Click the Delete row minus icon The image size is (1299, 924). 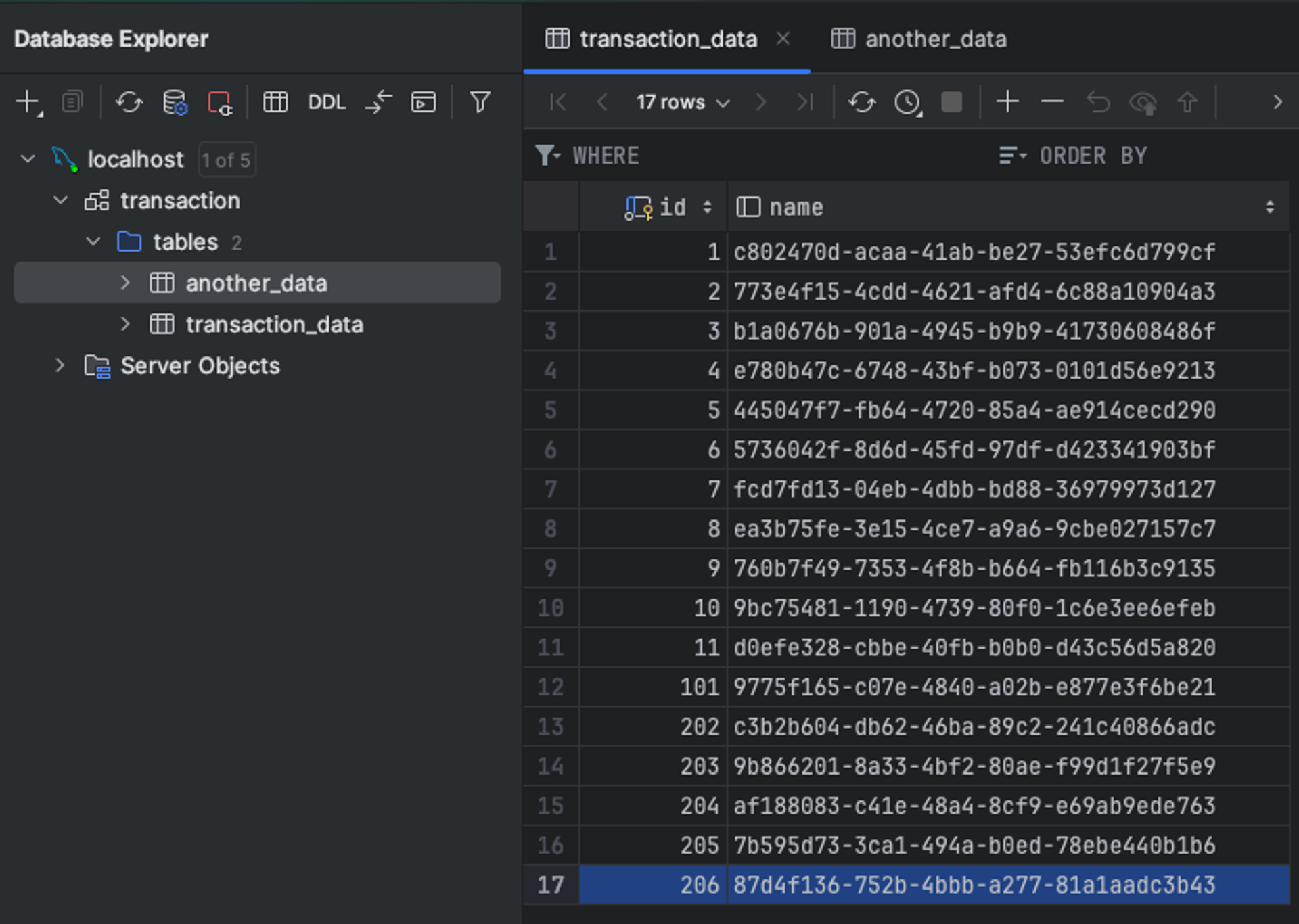click(x=1052, y=102)
